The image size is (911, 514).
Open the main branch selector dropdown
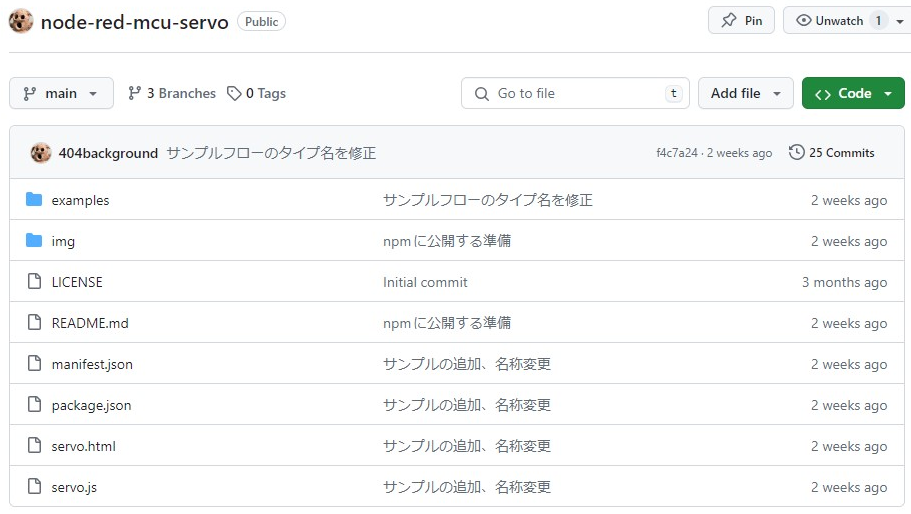61,93
